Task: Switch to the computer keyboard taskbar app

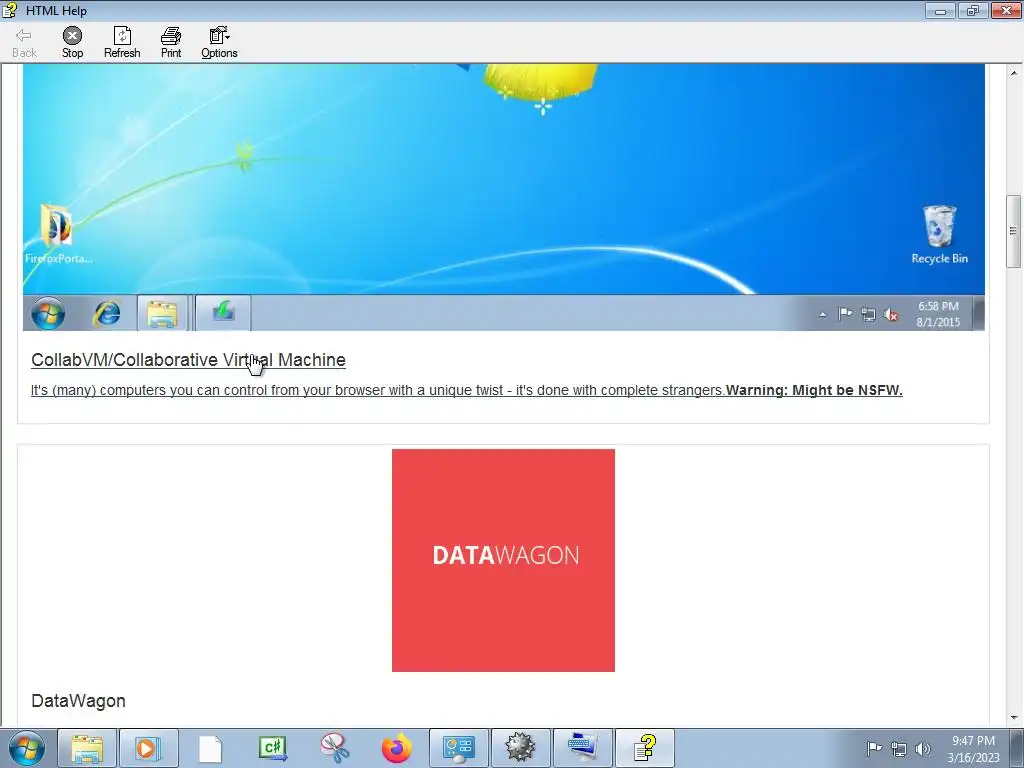Action: pyautogui.click(x=583, y=748)
